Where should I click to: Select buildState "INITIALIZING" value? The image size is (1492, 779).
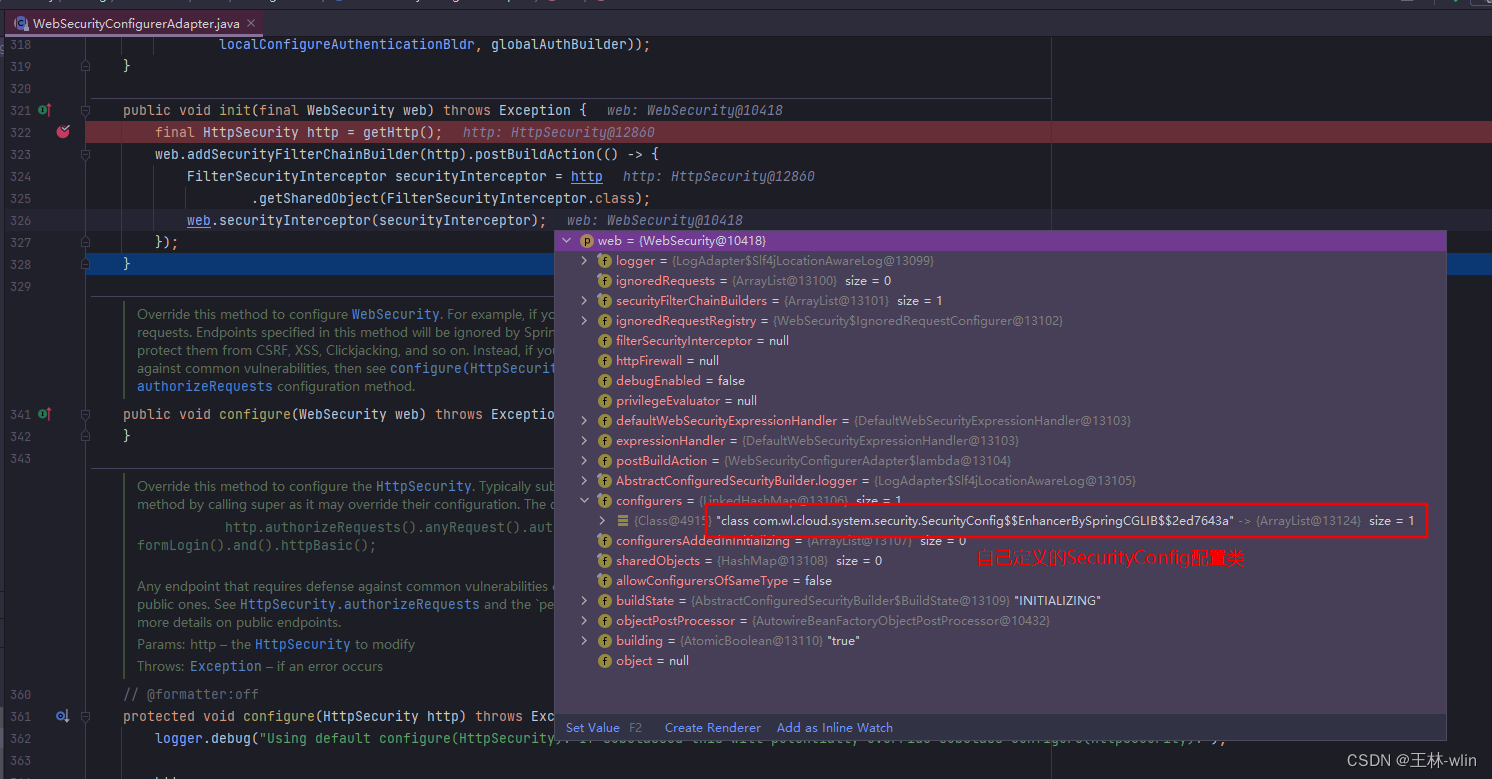(x=1057, y=601)
